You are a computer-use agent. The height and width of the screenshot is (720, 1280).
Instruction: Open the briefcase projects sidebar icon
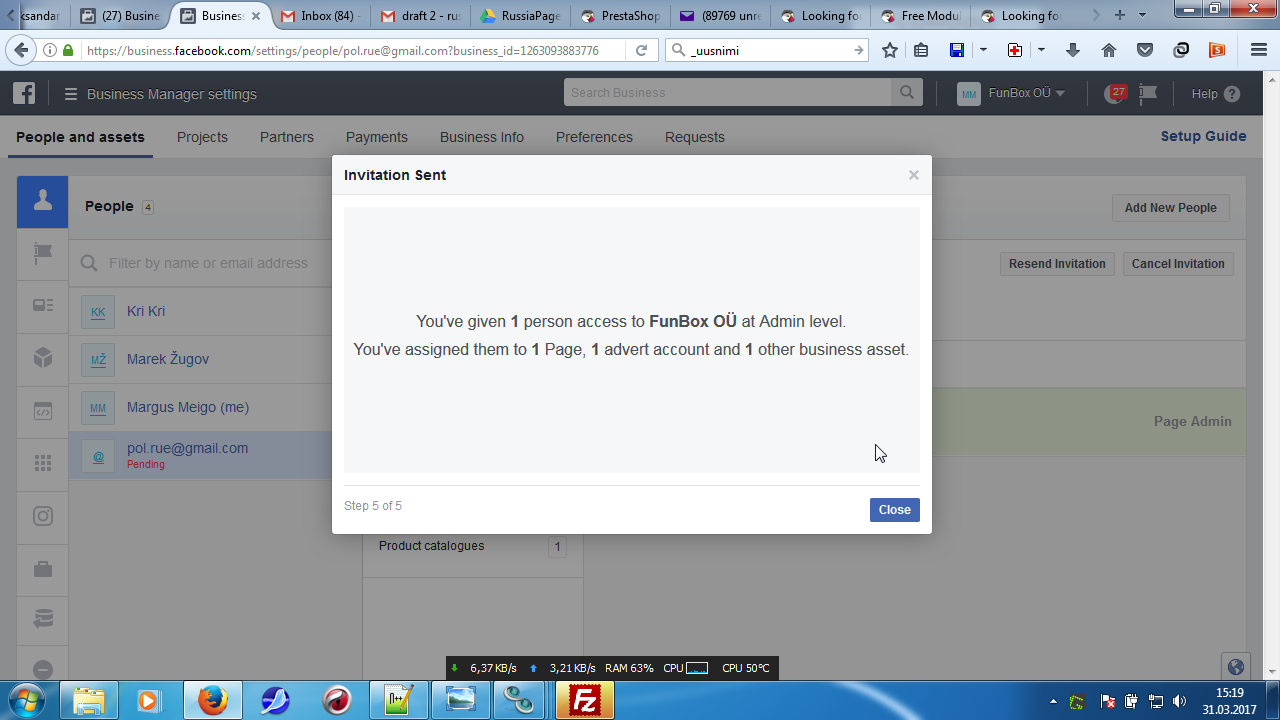click(43, 569)
